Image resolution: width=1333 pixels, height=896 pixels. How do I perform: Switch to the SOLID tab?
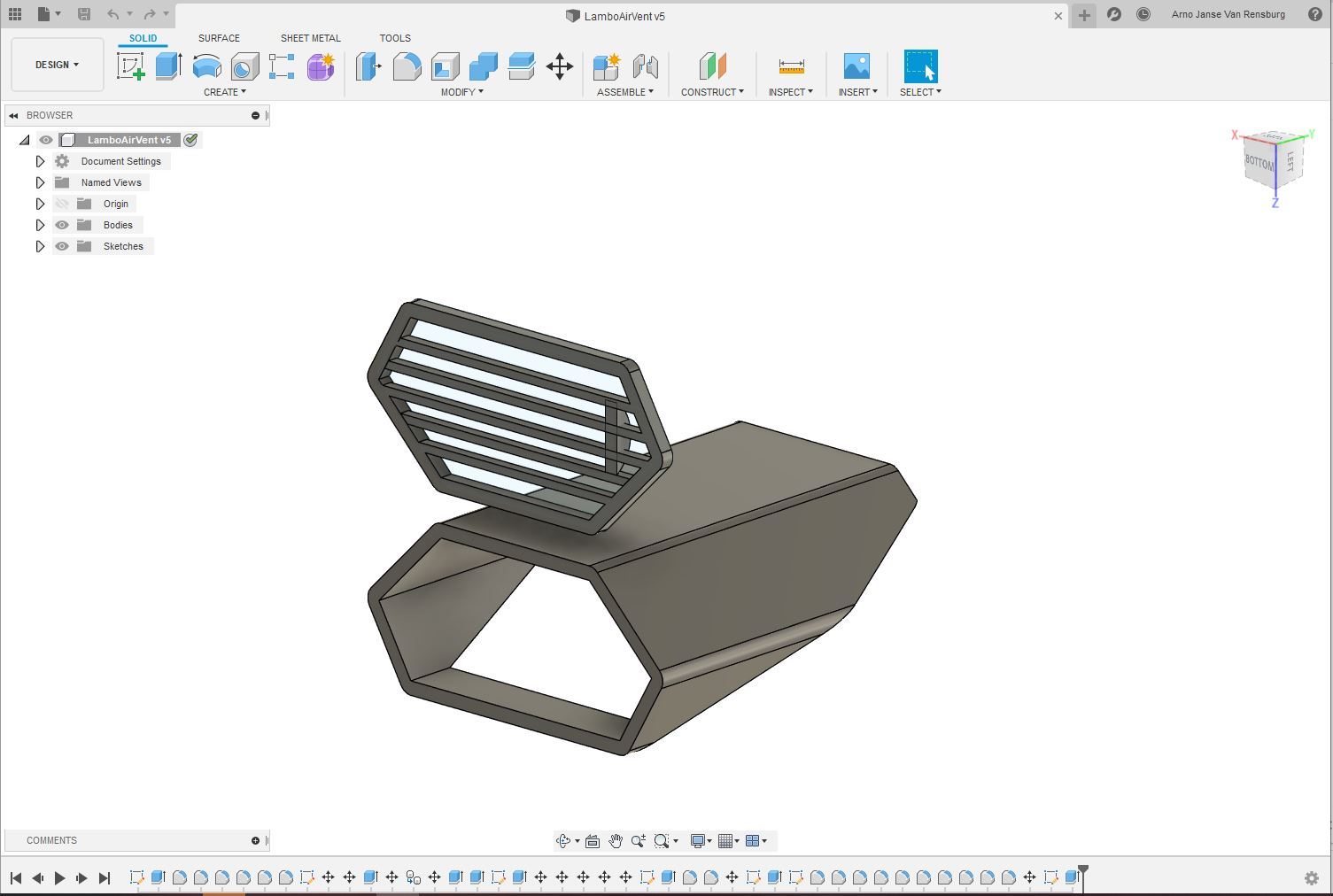[143, 38]
